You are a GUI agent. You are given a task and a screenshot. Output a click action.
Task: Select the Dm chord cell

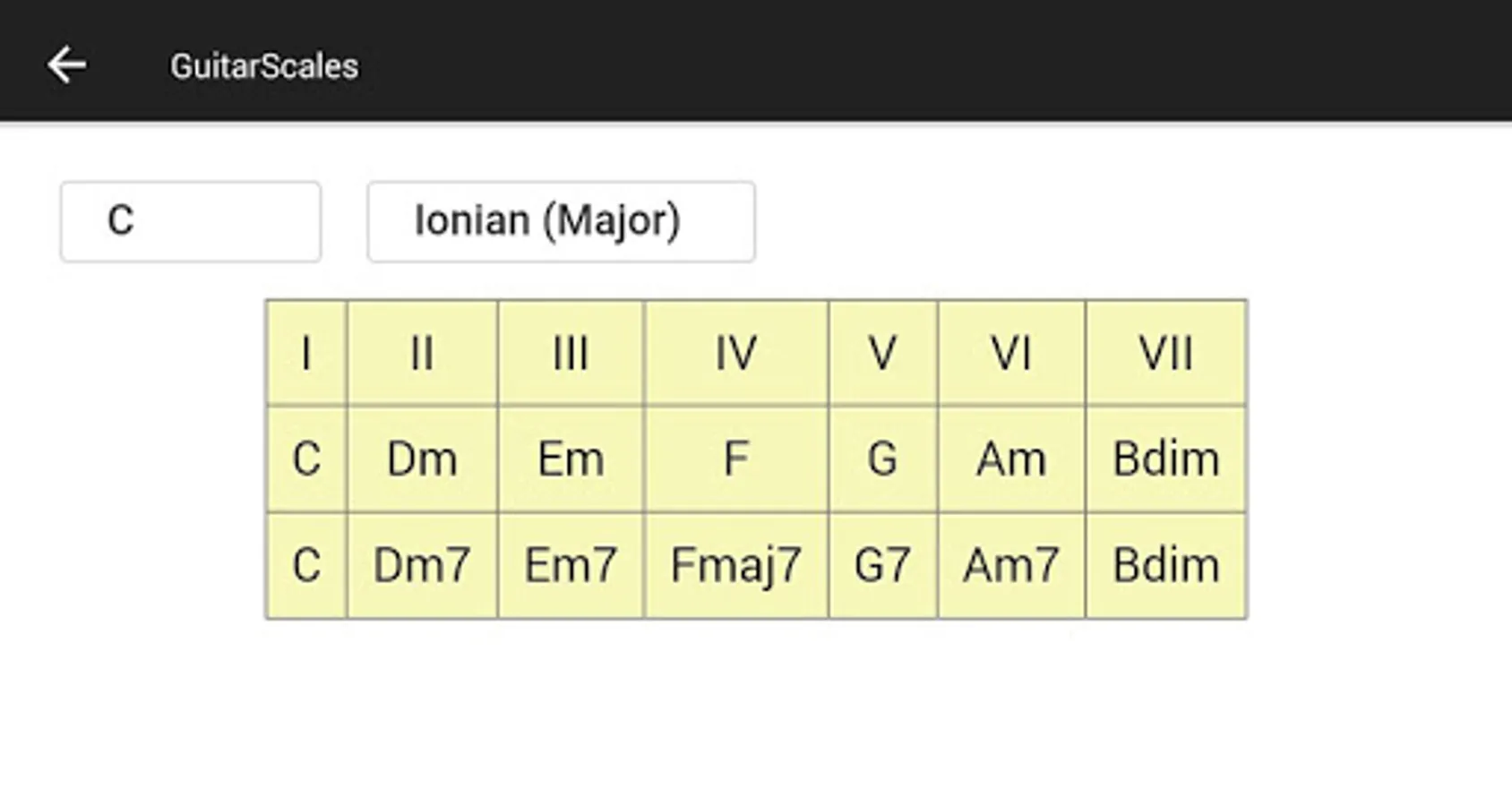click(x=422, y=459)
